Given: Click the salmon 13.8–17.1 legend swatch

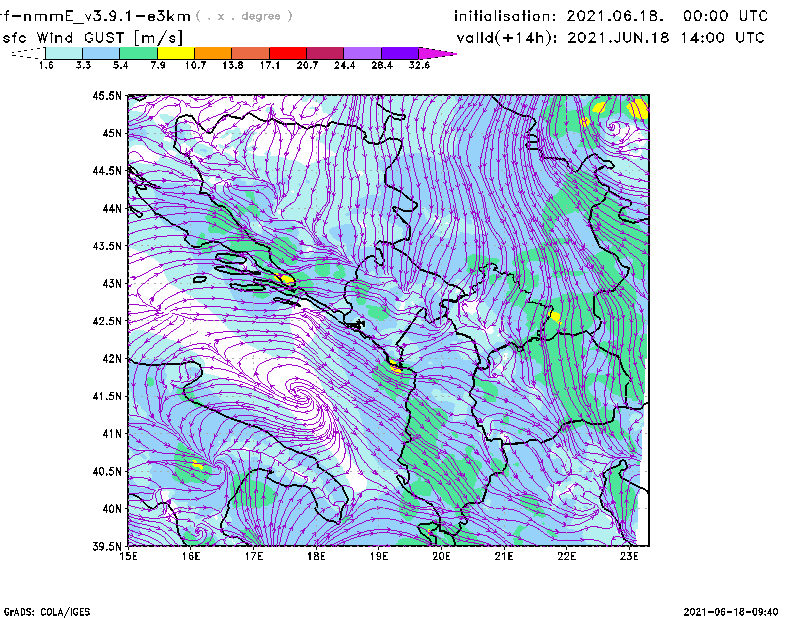Looking at the screenshot, I should [x=251, y=53].
